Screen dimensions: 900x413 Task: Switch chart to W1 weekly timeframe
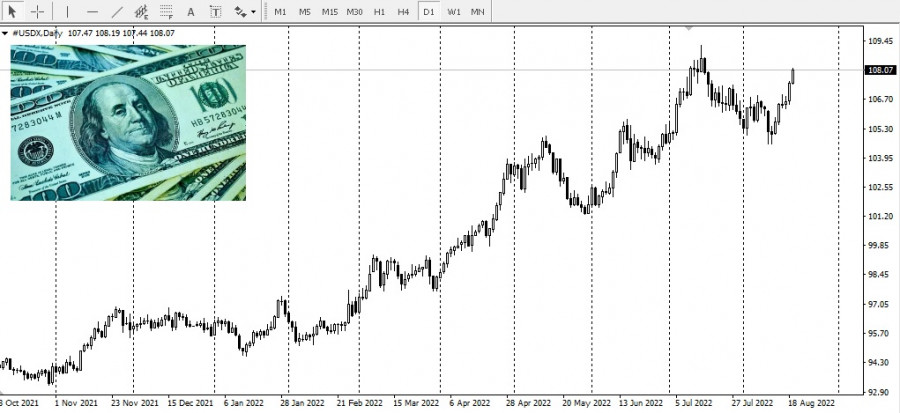click(x=453, y=11)
